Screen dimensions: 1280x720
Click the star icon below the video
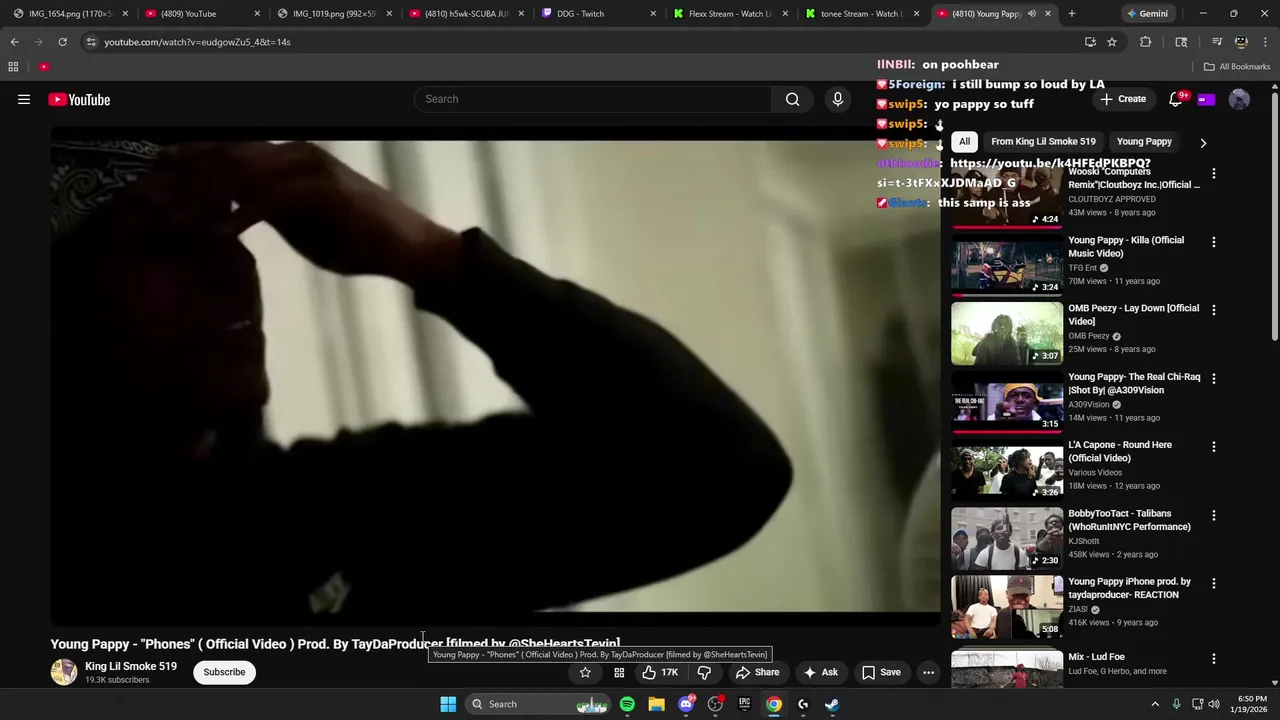tap(585, 672)
